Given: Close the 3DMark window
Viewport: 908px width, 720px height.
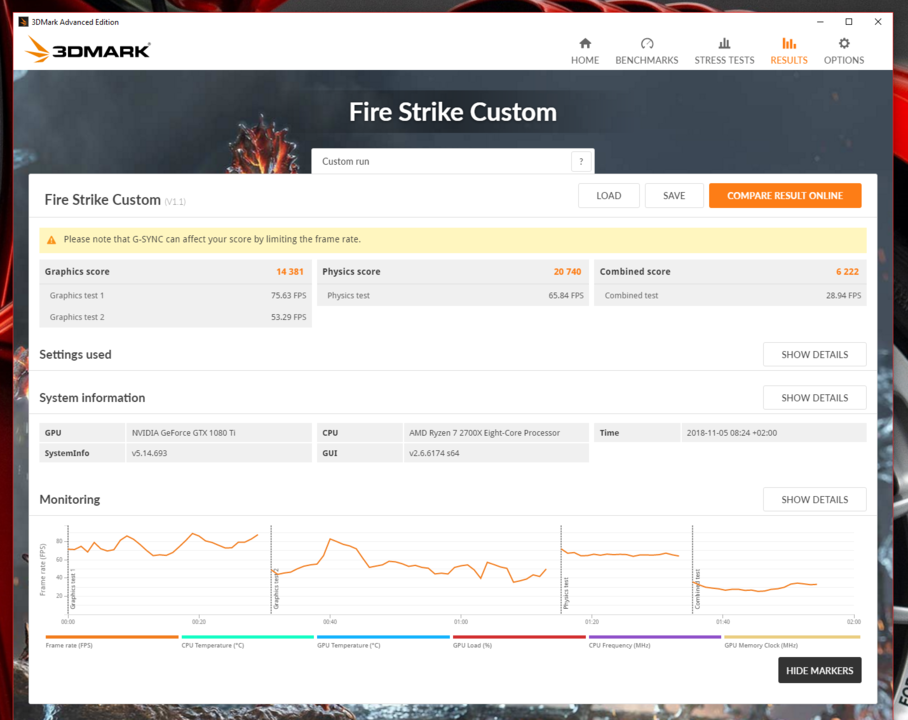Looking at the screenshot, I should (878, 22).
